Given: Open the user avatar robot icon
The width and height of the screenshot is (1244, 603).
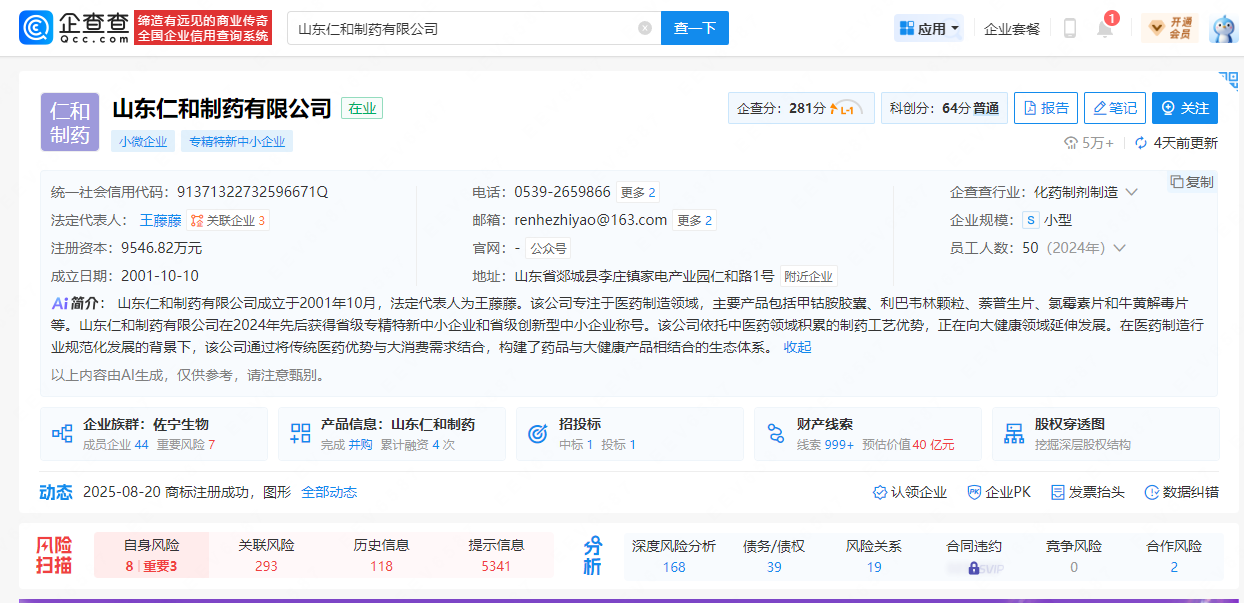Looking at the screenshot, I should (1223, 28).
